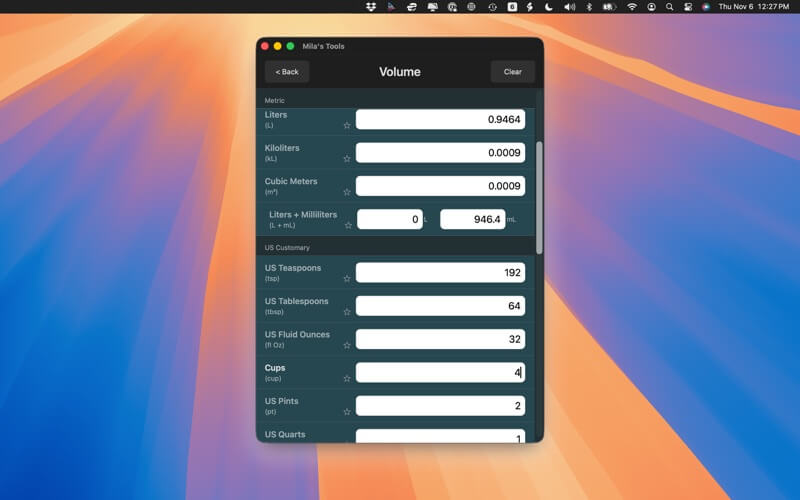Viewport: 800px width, 500px height.
Task: Clear all values with Clear button
Action: click(x=512, y=72)
